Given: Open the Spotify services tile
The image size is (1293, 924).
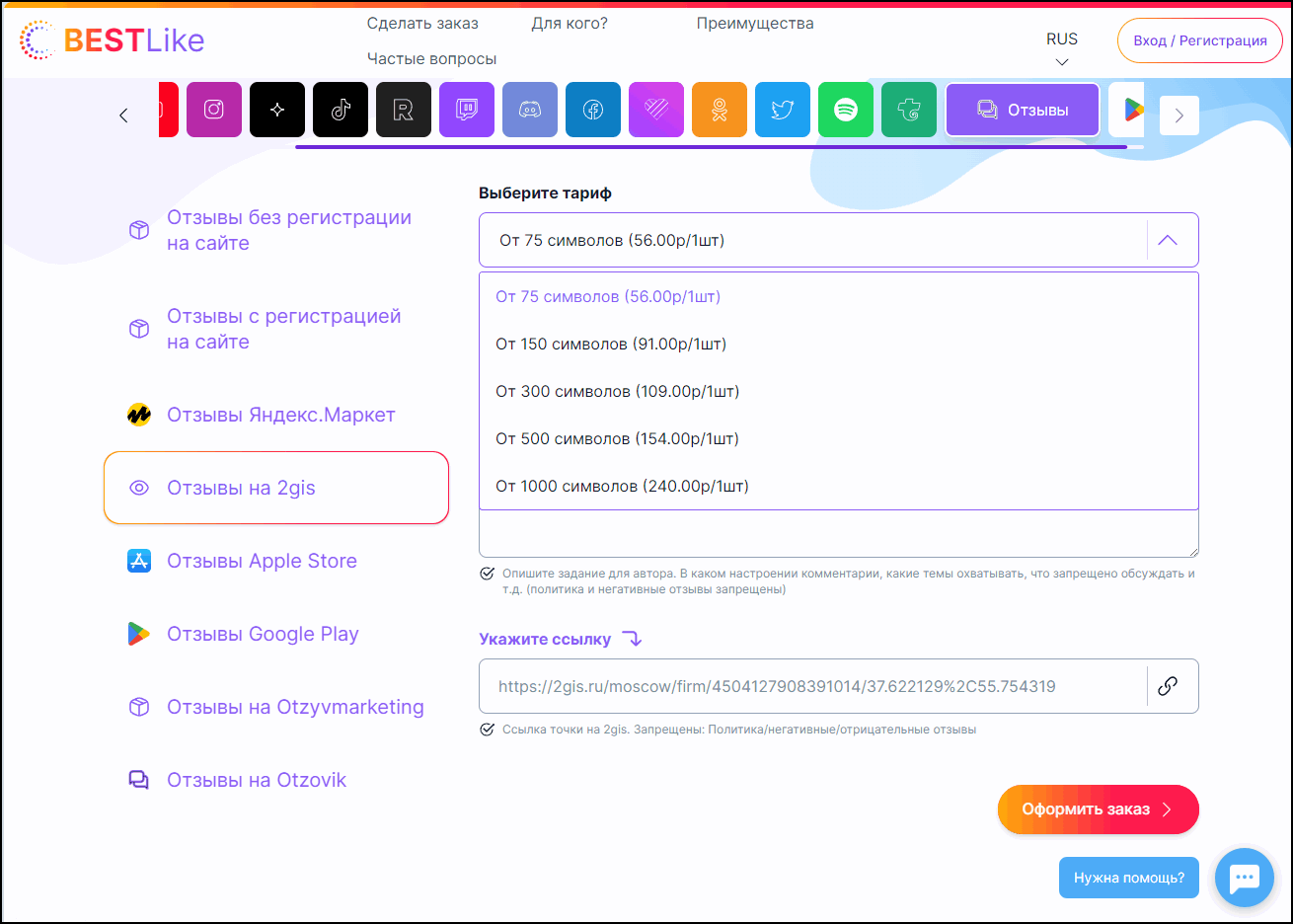Looking at the screenshot, I should (x=846, y=110).
